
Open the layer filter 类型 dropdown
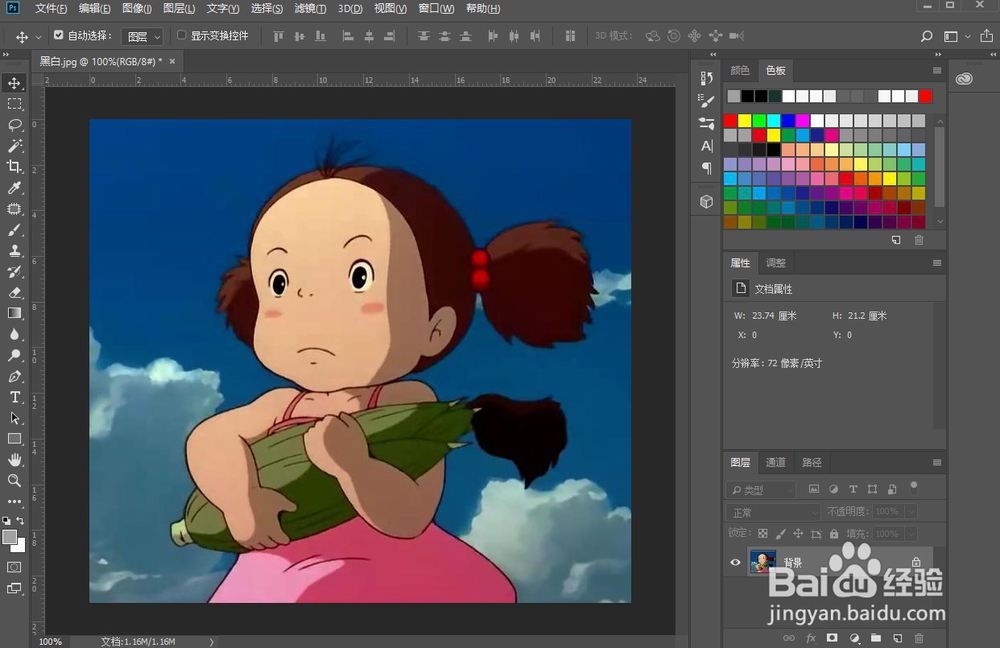click(x=761, y=490)
